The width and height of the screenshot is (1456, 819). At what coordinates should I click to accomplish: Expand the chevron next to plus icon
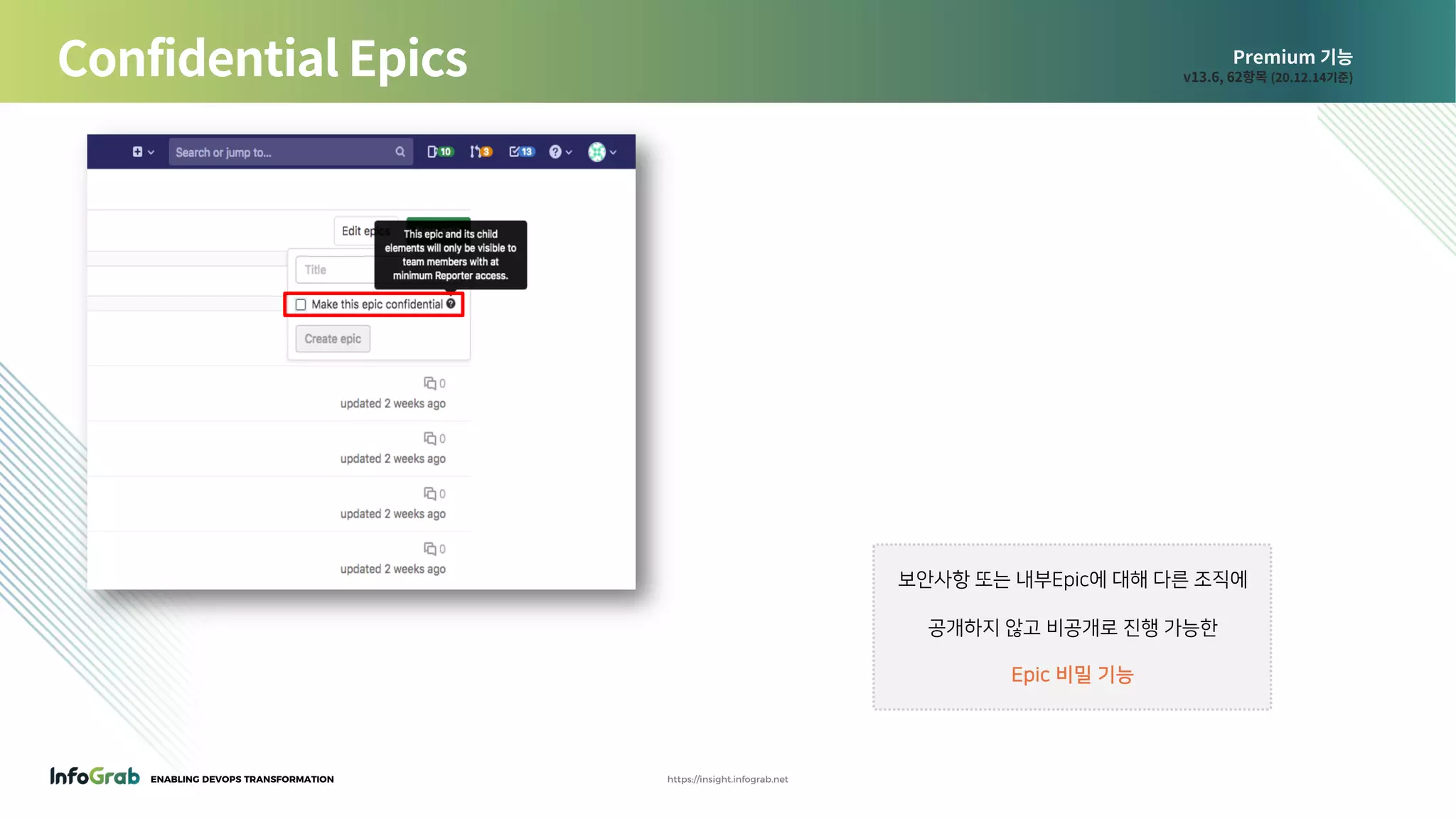pyautogui.click(x=151, y=153)
